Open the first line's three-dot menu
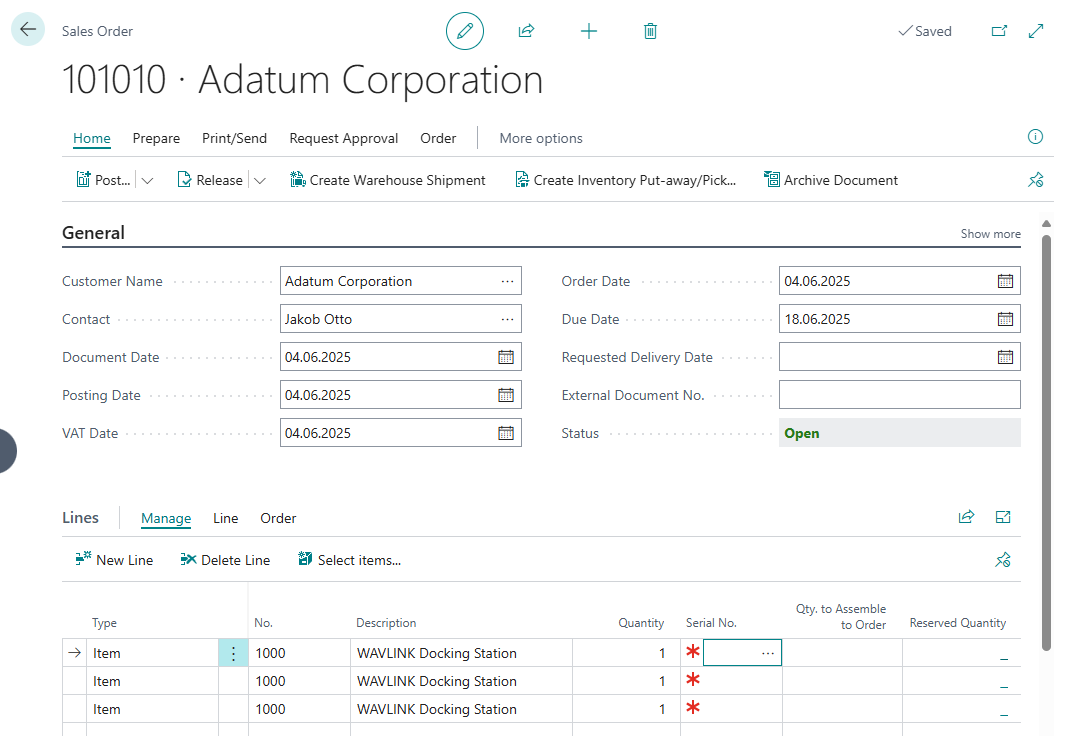 [x=233, y=653]
